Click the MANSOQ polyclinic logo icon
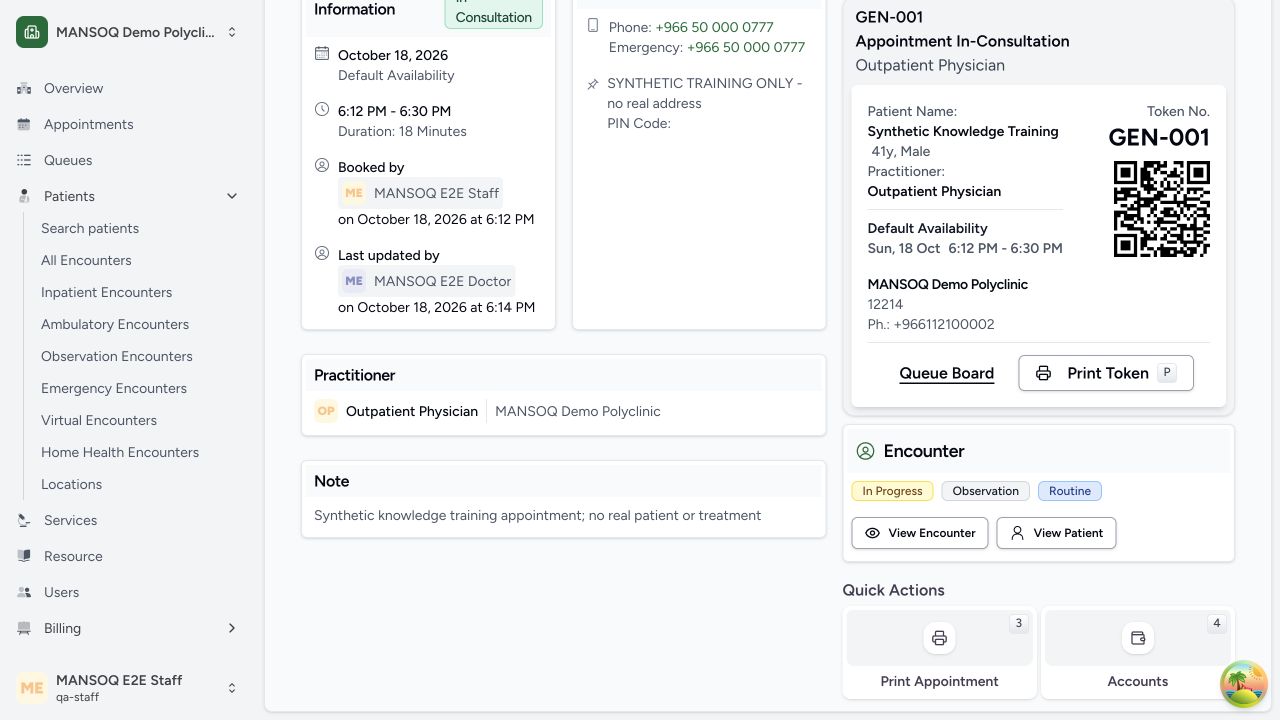This screenshot has width=1280, height=720. click(32, 32)
